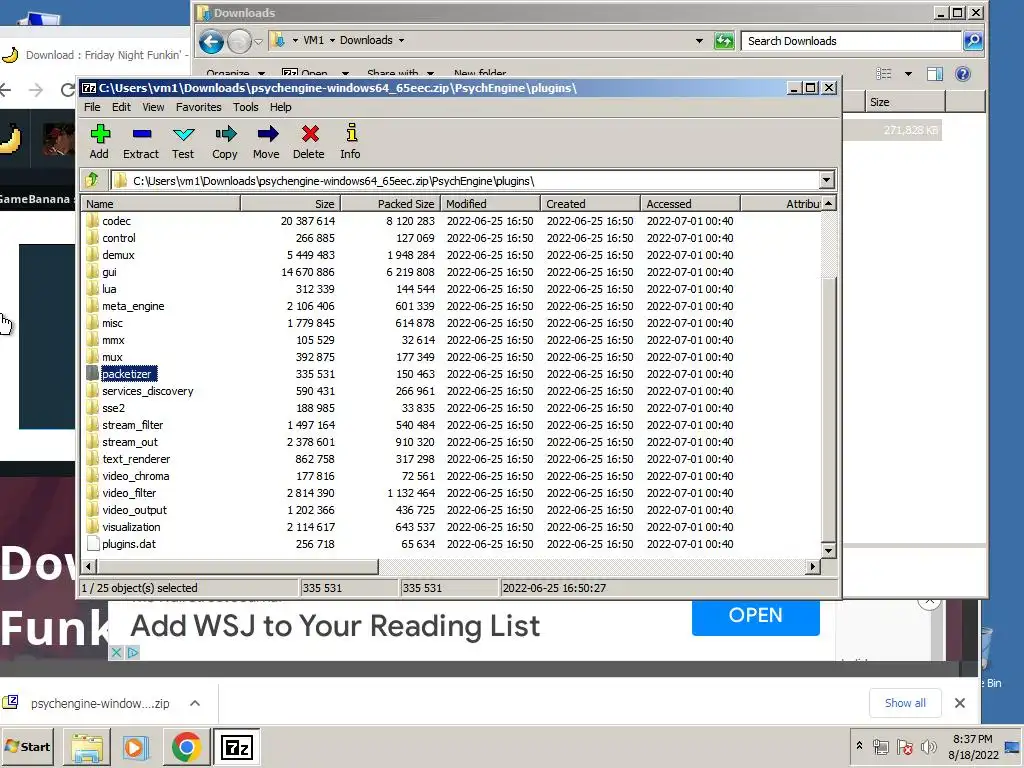Click the OPEN button in the ad
The width and height of the screenshot is (1024, 768).
click(x=756, y=616)
